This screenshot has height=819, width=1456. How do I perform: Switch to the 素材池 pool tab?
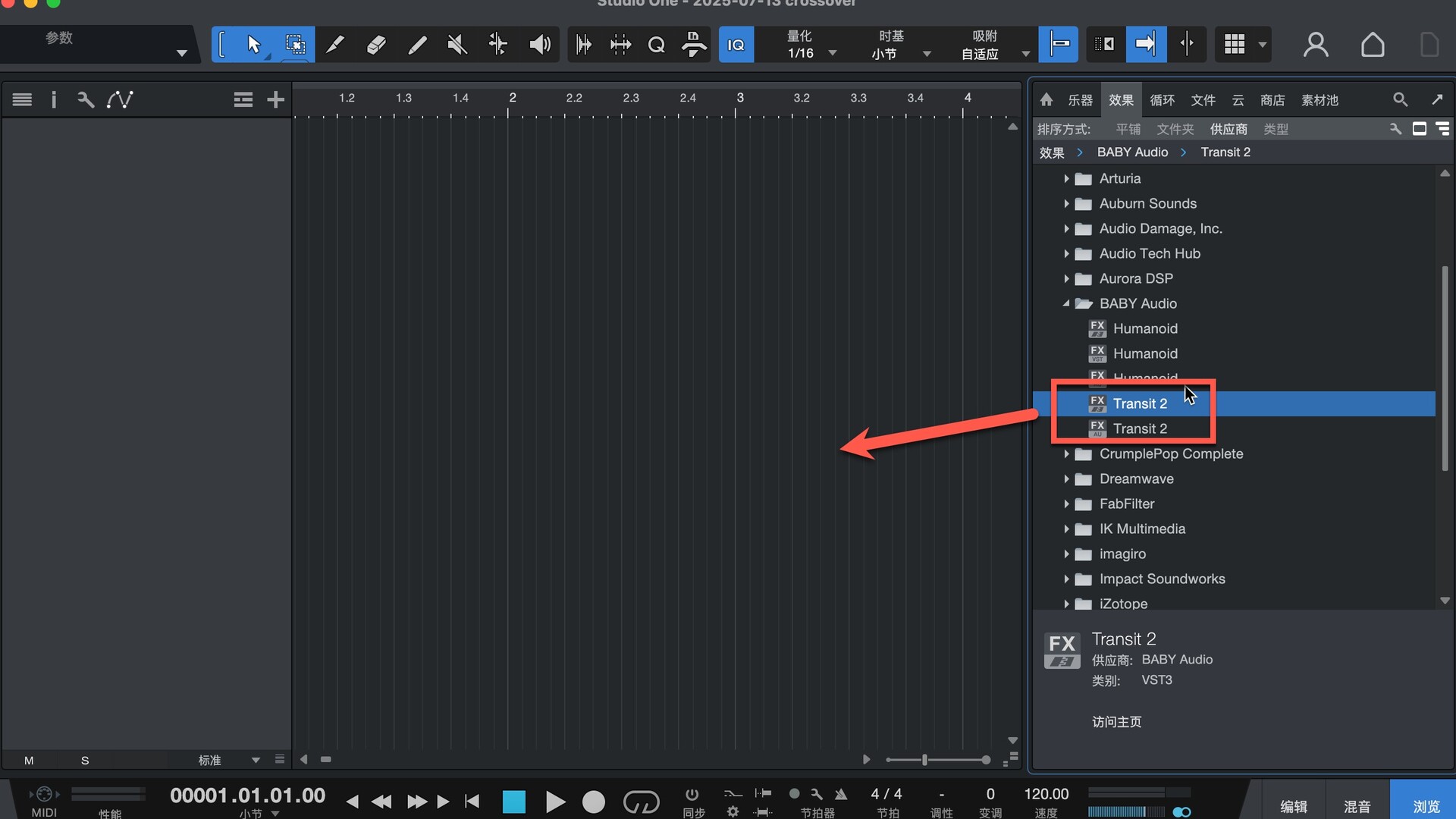[x=1319, y=100]
